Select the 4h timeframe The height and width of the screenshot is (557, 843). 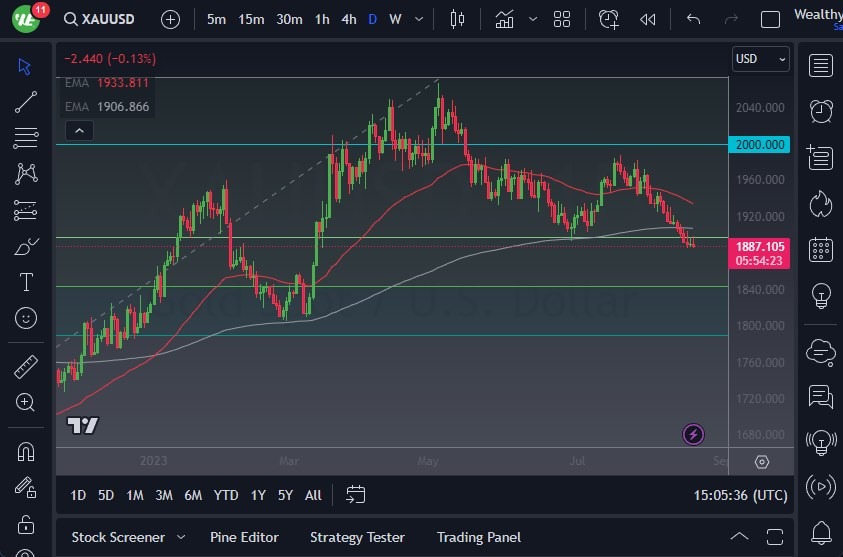(x=348, y=19)
